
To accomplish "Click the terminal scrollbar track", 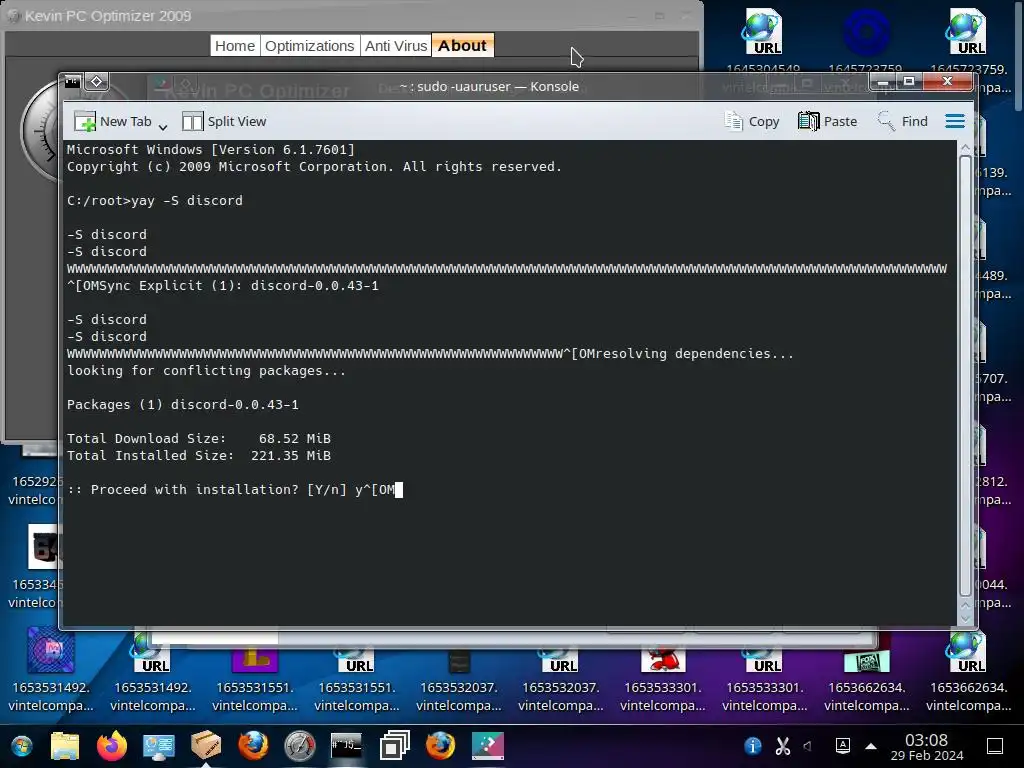I will coord(965,376).
